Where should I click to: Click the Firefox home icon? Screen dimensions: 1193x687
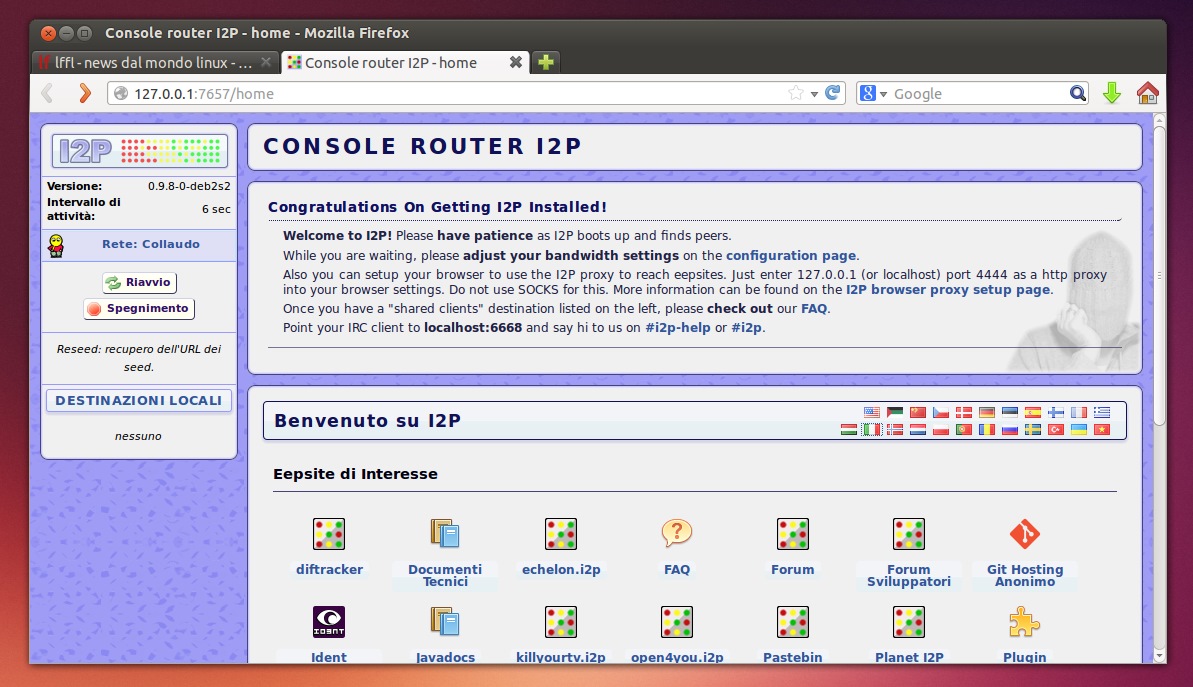click(1148, 93)
